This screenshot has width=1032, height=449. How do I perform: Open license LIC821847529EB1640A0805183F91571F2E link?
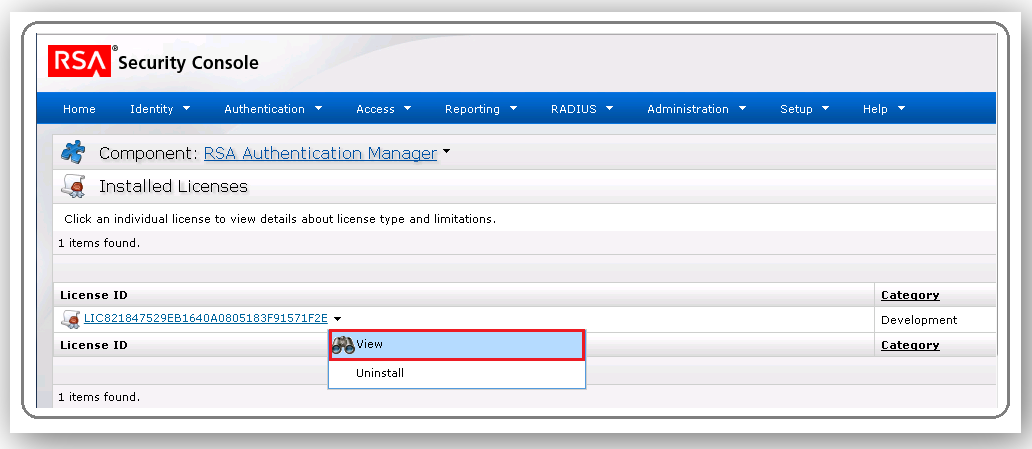[205, 319]
